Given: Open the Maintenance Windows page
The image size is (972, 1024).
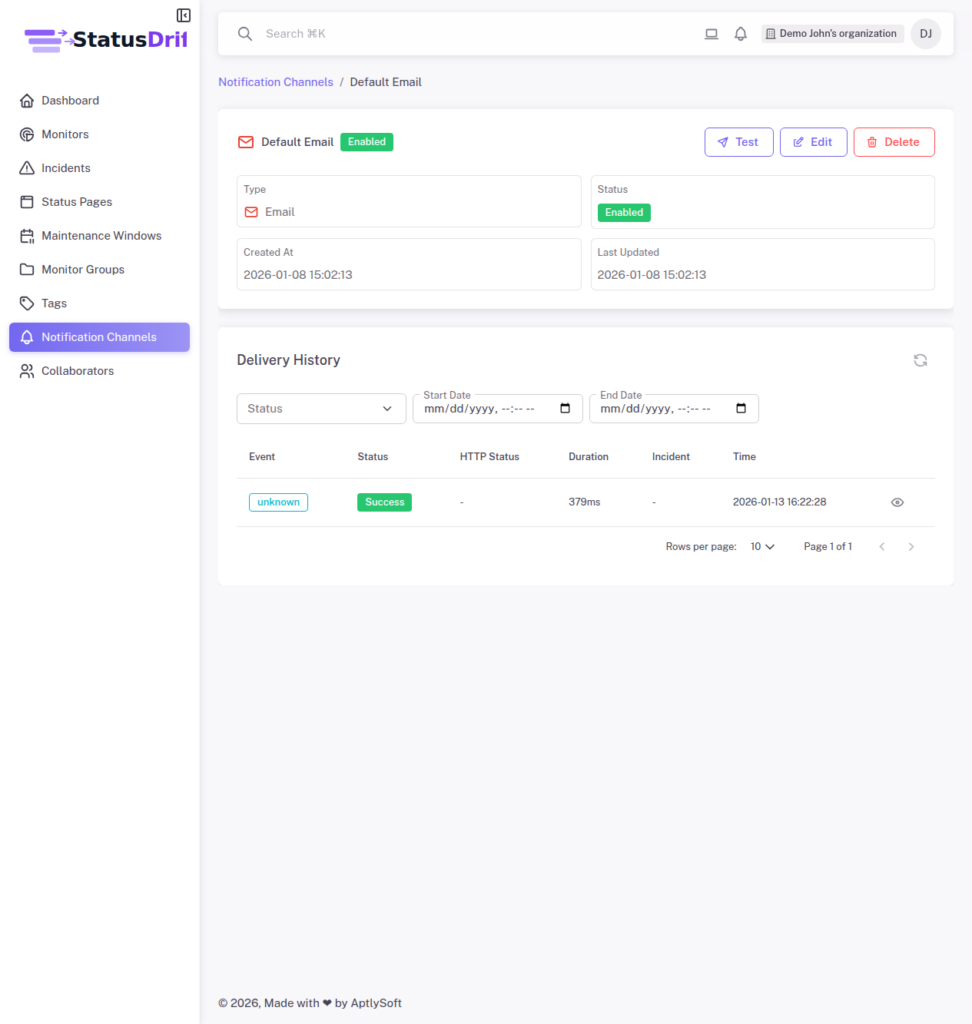Looking at the screenshot, I should click(x=102, y=235).
